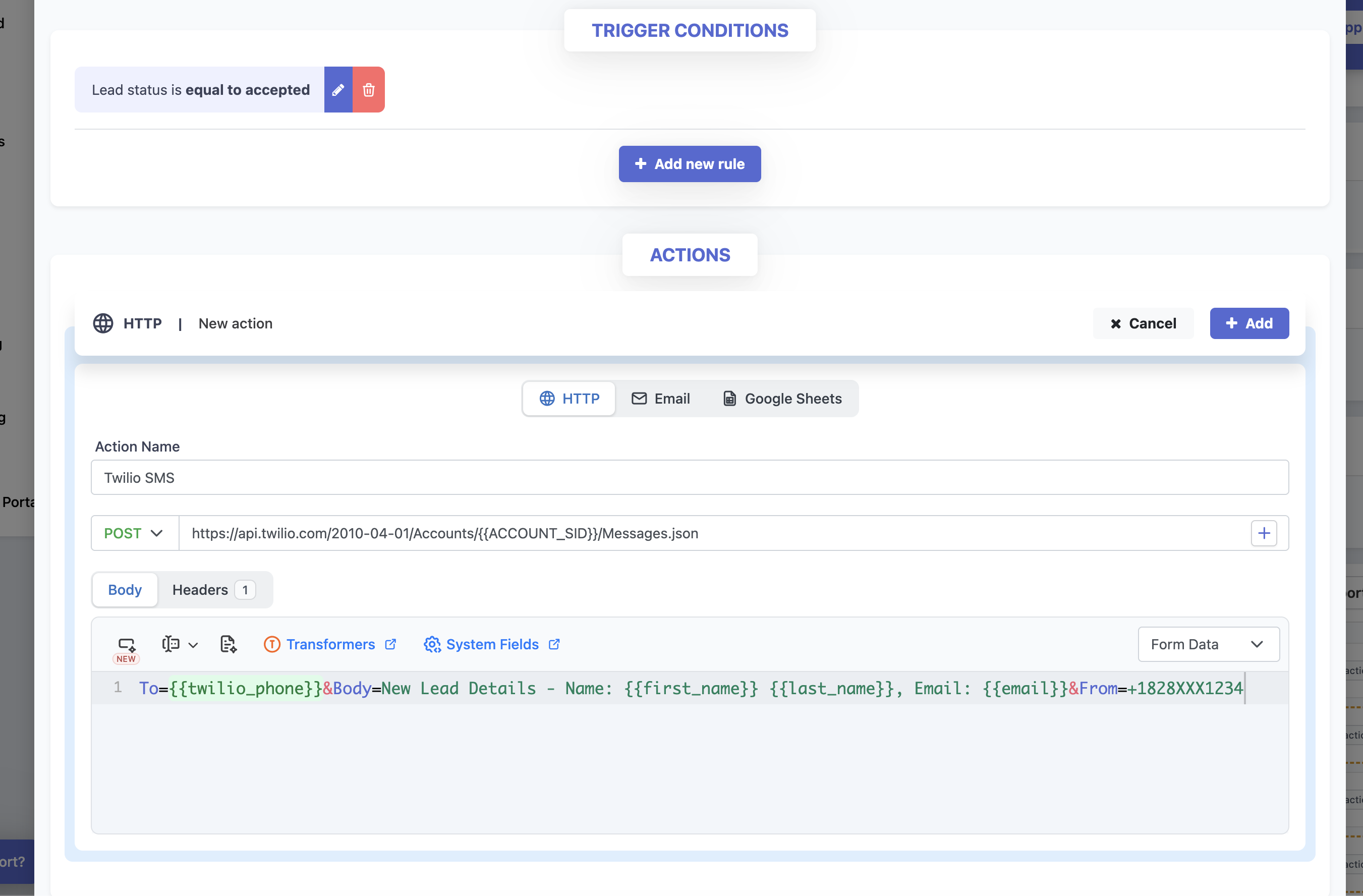
Task: Select the Body tab
Action: click(125, 589)
